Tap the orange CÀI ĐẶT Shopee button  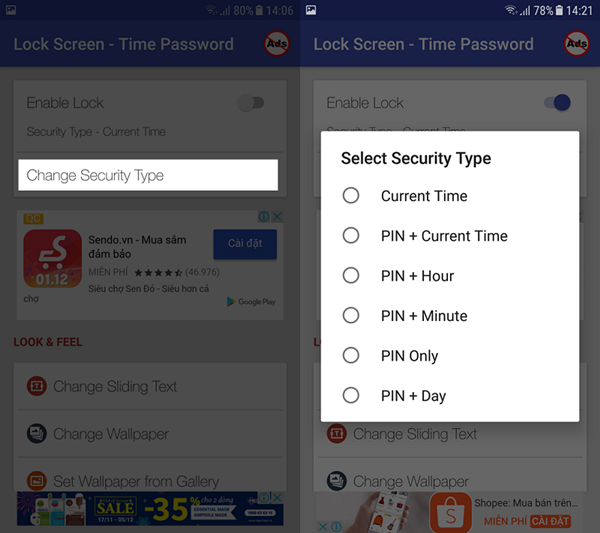pyautogui.click(x=550, y=522)
